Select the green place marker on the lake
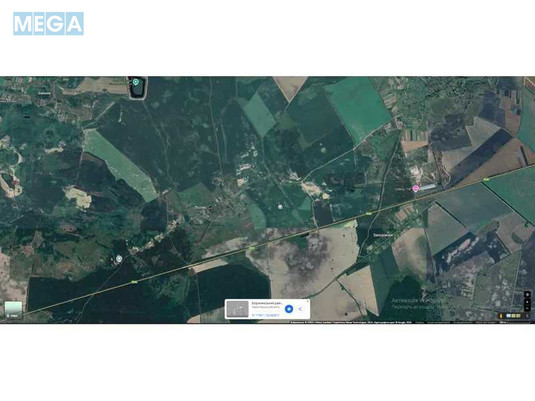 (136, 82)
